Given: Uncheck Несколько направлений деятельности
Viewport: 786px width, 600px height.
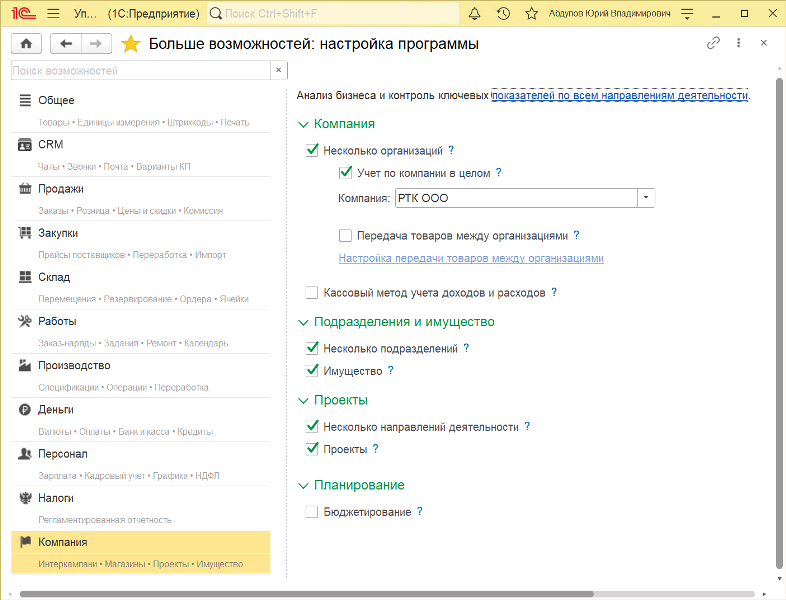Looking at the screenshot, I should [x=312, y=427].
